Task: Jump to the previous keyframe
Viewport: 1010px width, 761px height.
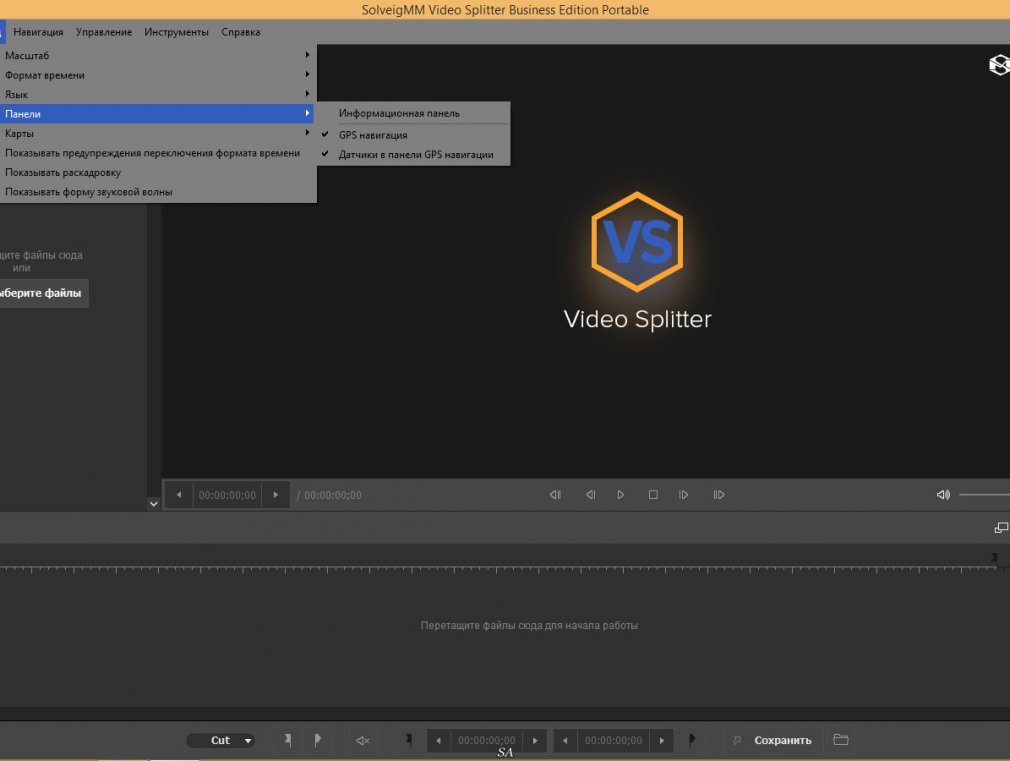Action: coord(555,495)
